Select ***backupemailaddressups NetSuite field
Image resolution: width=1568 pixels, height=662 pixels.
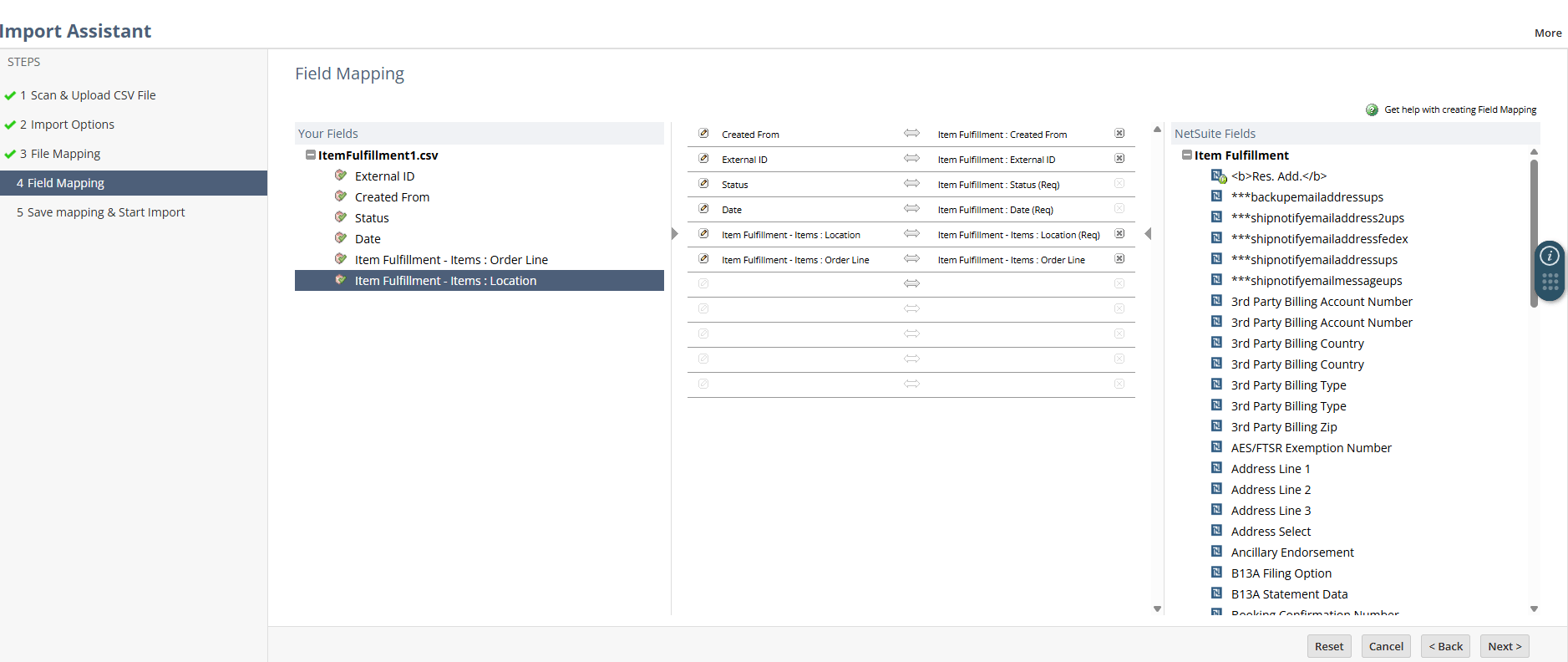pos(1307,197)
